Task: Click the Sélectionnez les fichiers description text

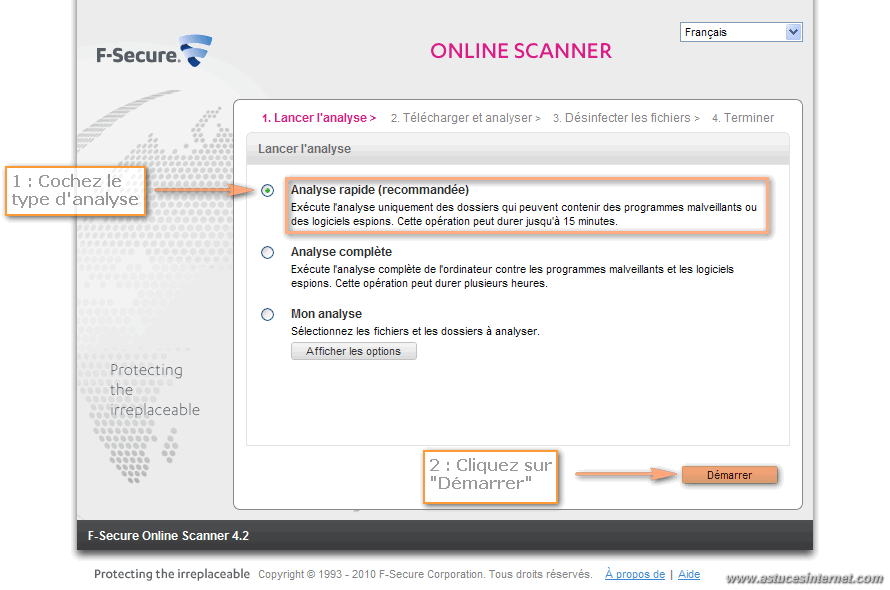Action: click(415, 331)
